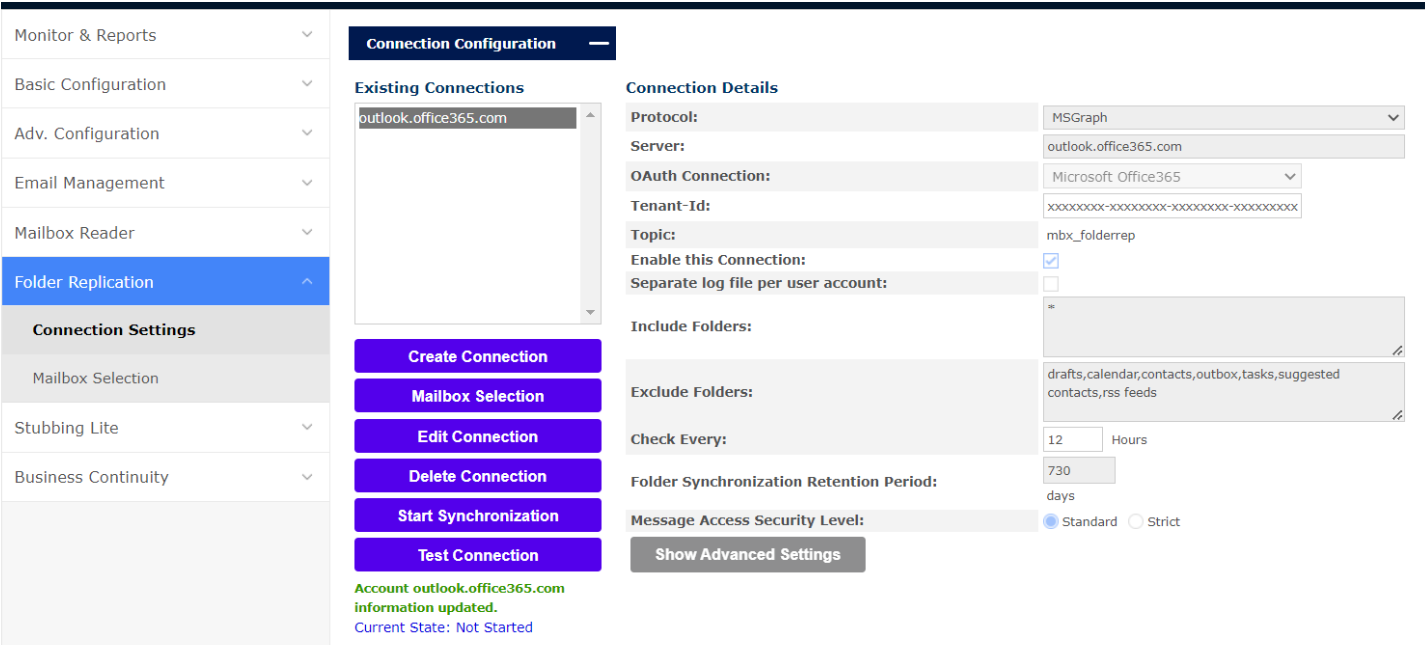This screenshot has width=1426, height=652.
Task: Expand Email Management chevron
Action: [307, 183]
